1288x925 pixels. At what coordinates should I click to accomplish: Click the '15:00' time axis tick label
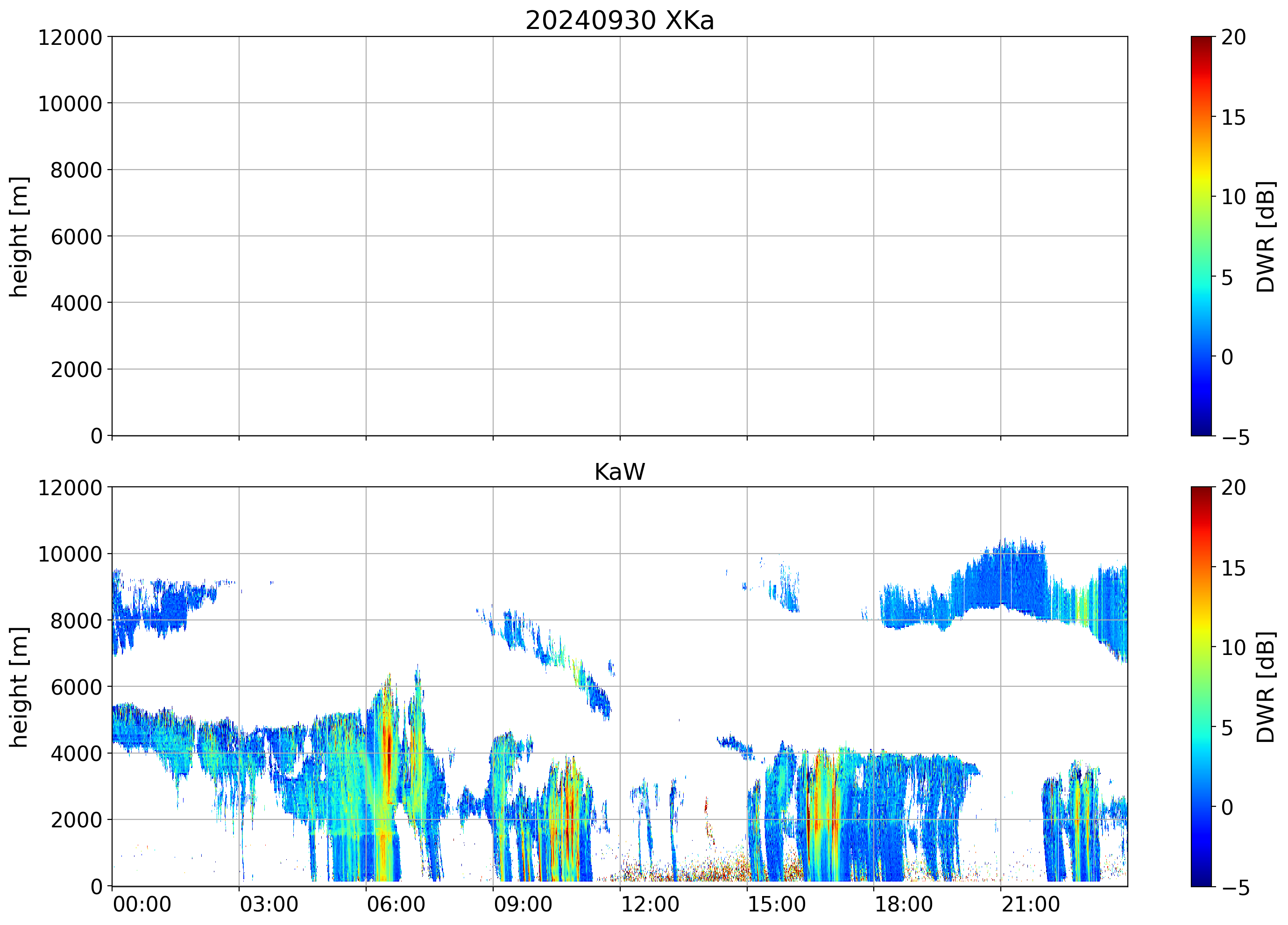tap(776, 904)
